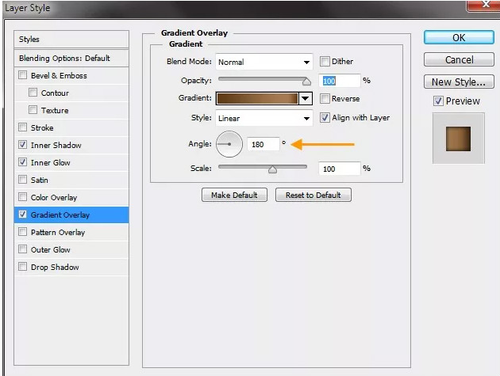Disable the Preview checkbox
Image resolution: width=500 pixels, height=376 pixels.
[x=438, y=101]
